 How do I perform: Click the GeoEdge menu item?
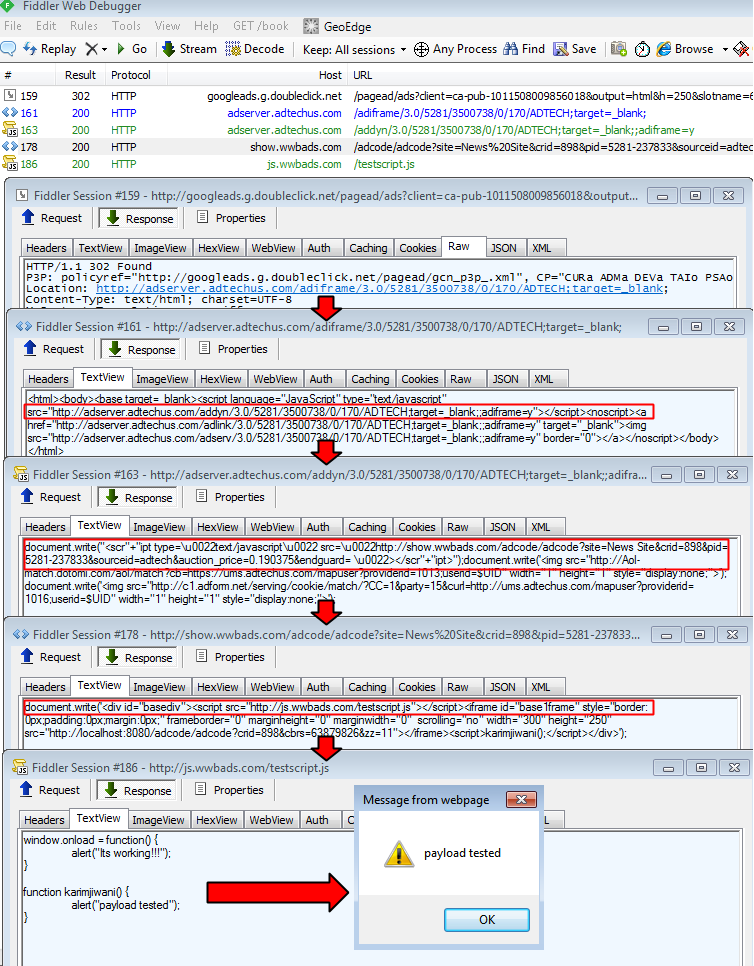click(x=337, y=26)
